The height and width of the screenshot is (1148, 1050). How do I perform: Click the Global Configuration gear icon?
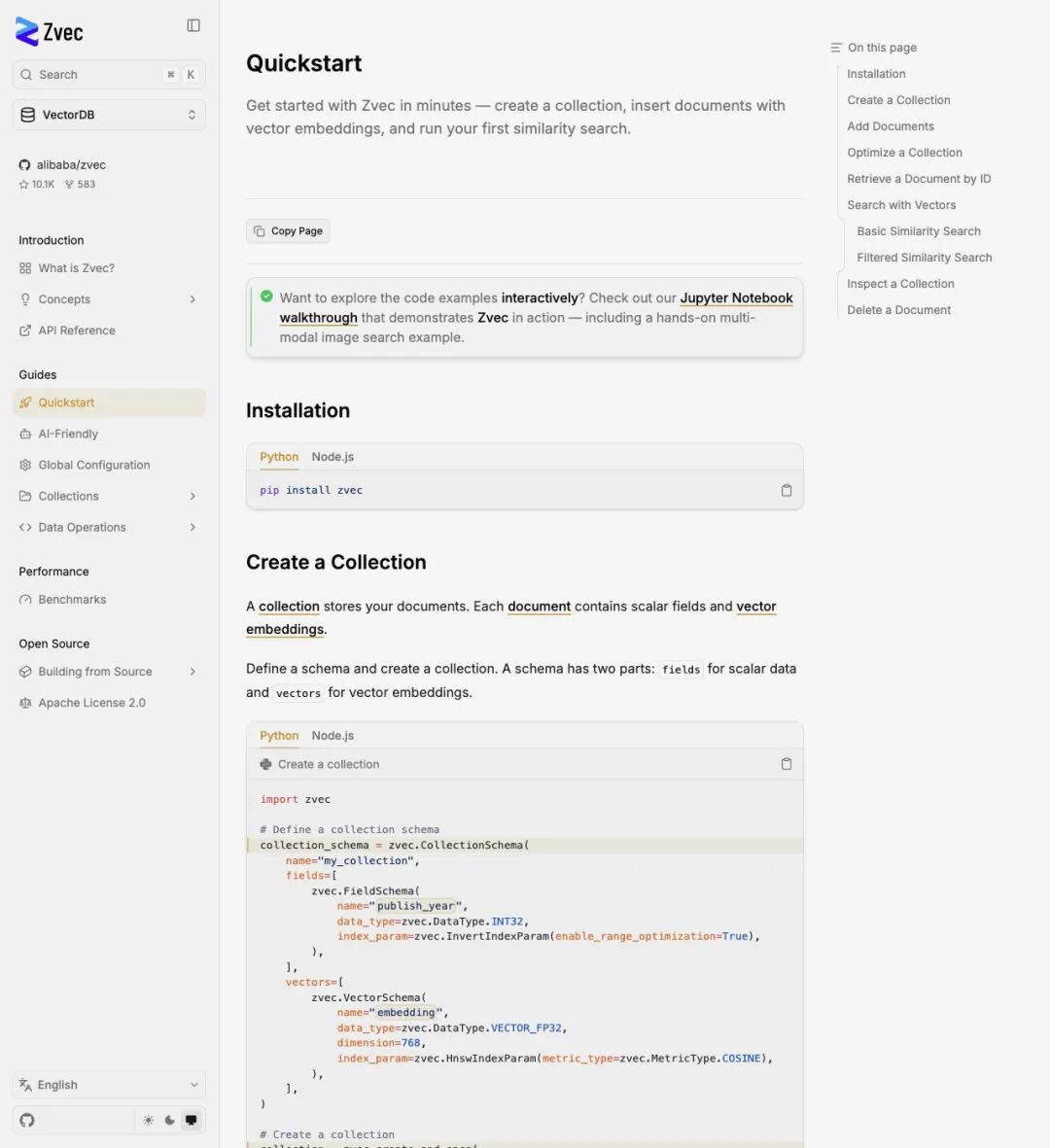pyautogui.click(x=25, y=465)
